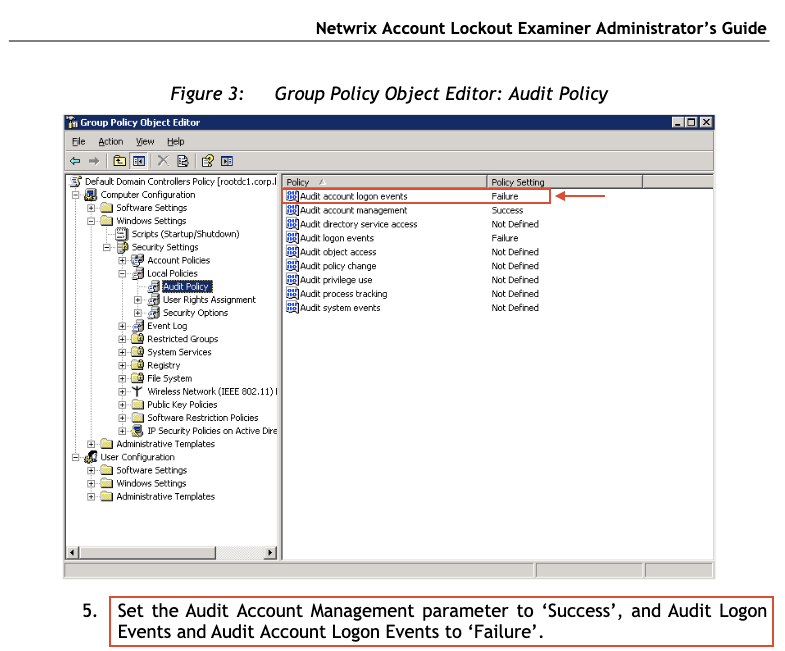
Task: Click the Audit policy change row icon
Action: tap(292, 266)
